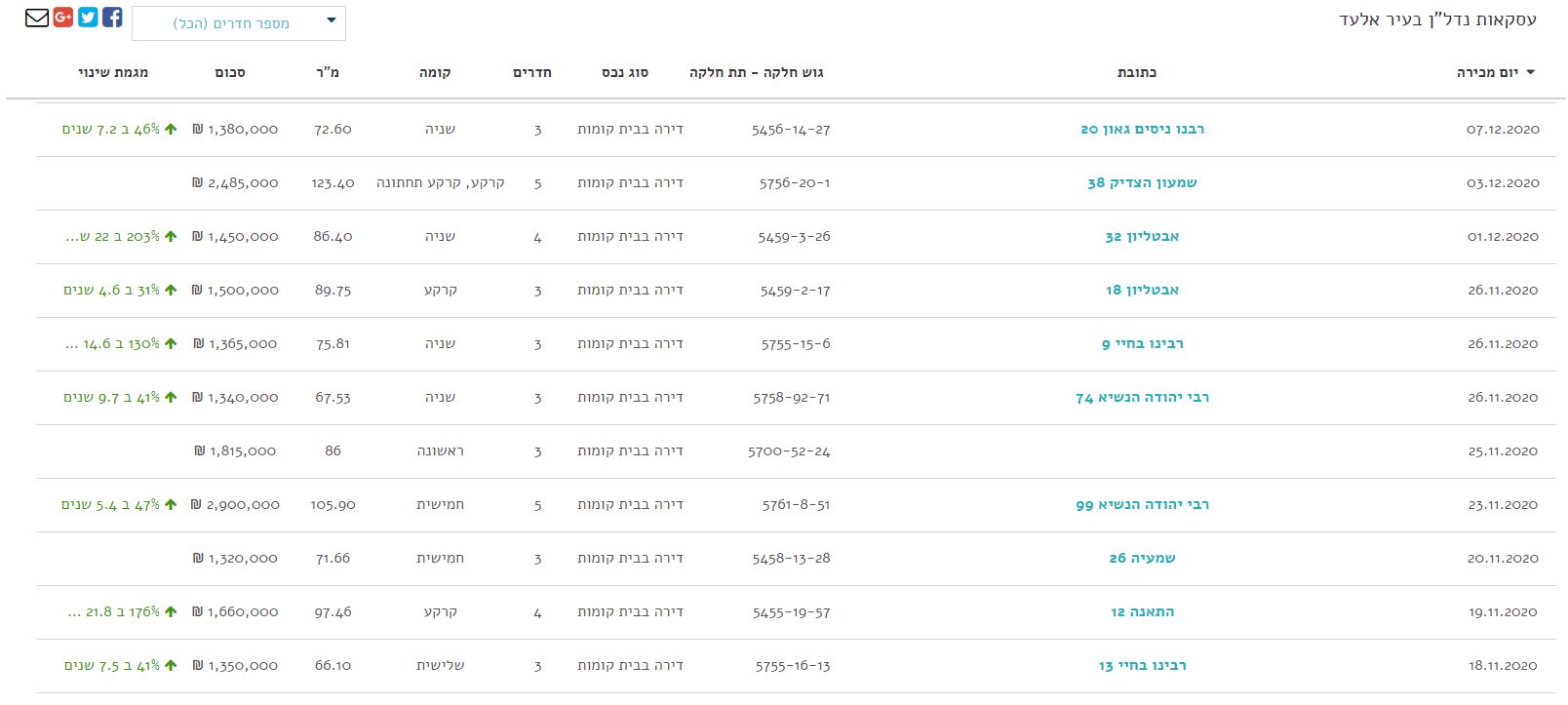Click the green trend arrow next to 176%

pos(171,611)
